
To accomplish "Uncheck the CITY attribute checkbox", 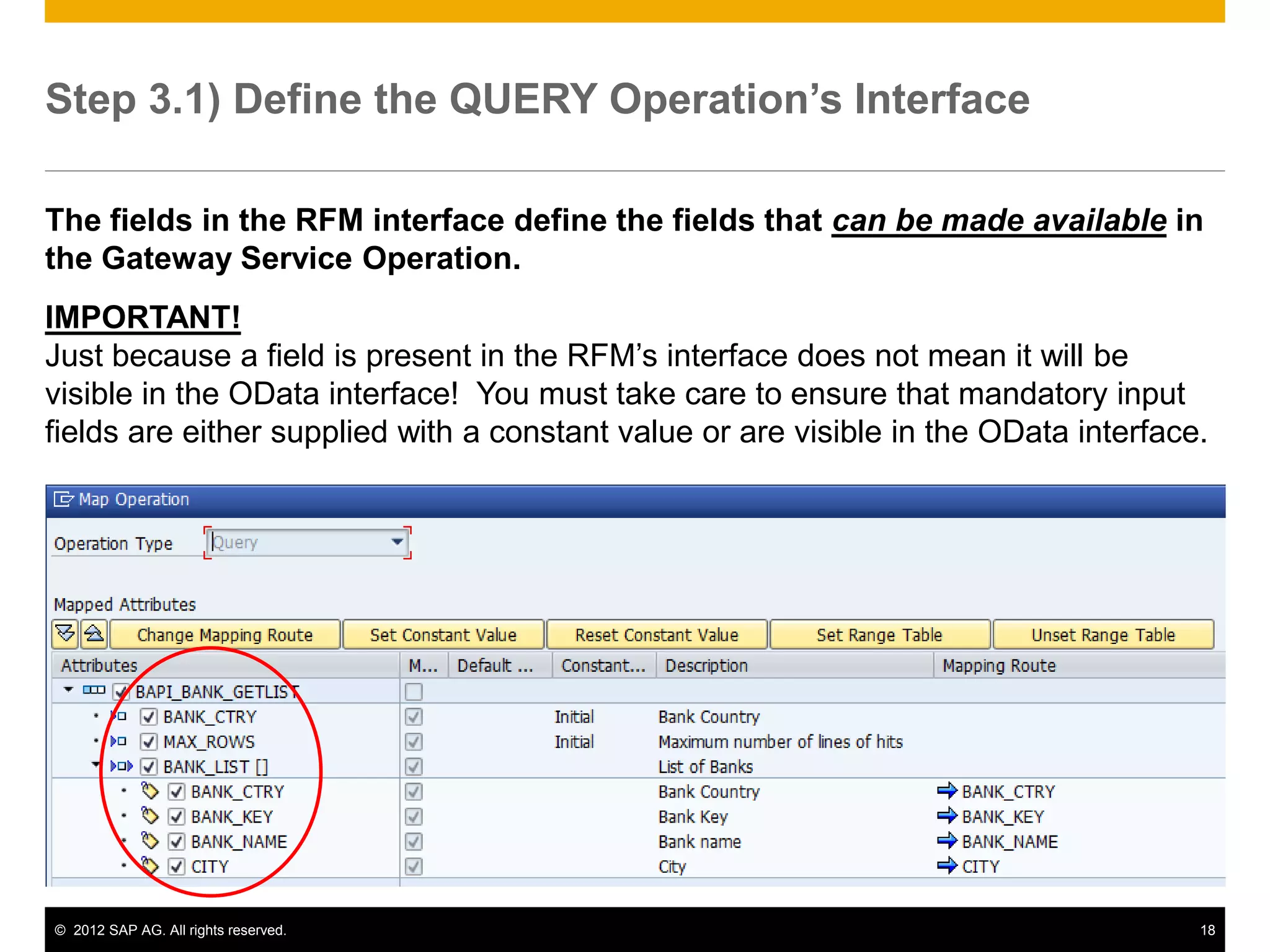I will 177,866.
